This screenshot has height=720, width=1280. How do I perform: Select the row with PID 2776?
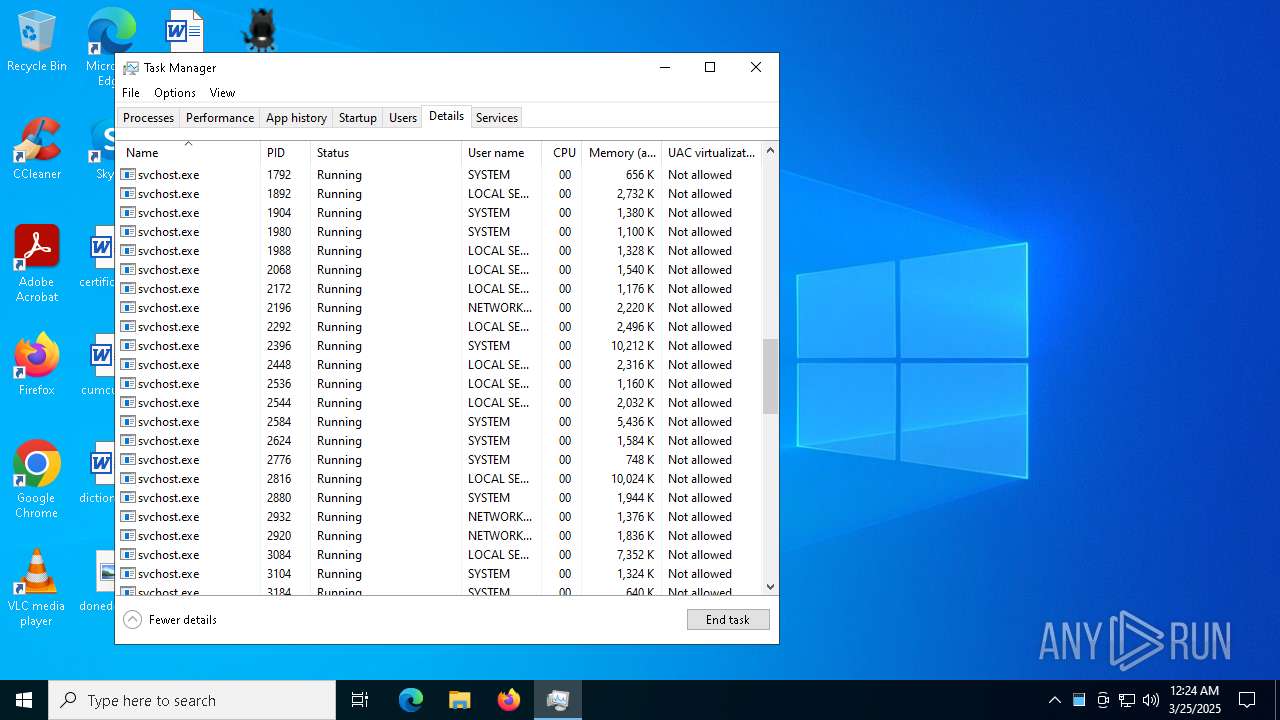click(x=439, y=460)
